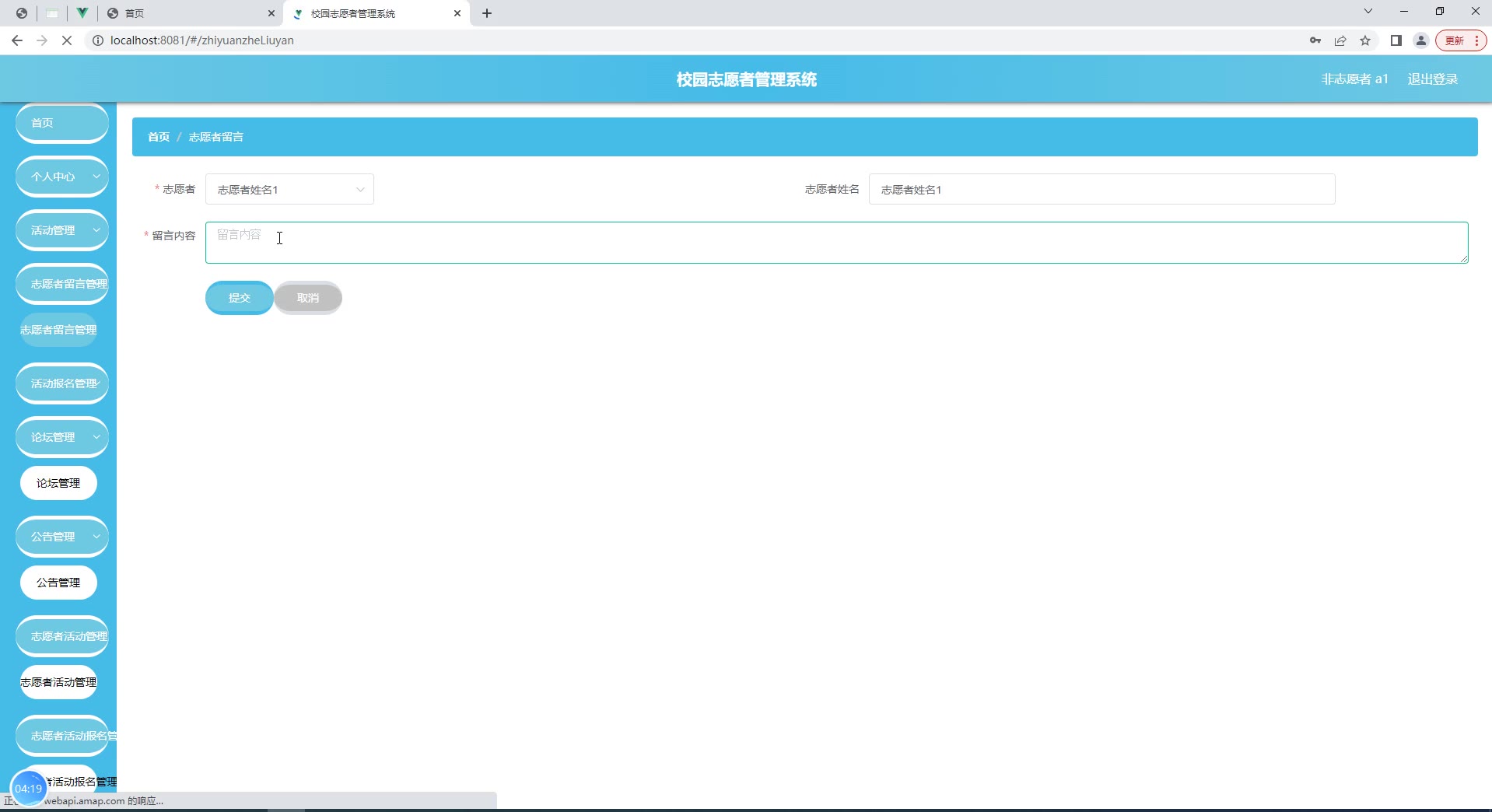Focus the 留言内容 textarea
Screen dimensions: 1492x812
pos(836,243)
